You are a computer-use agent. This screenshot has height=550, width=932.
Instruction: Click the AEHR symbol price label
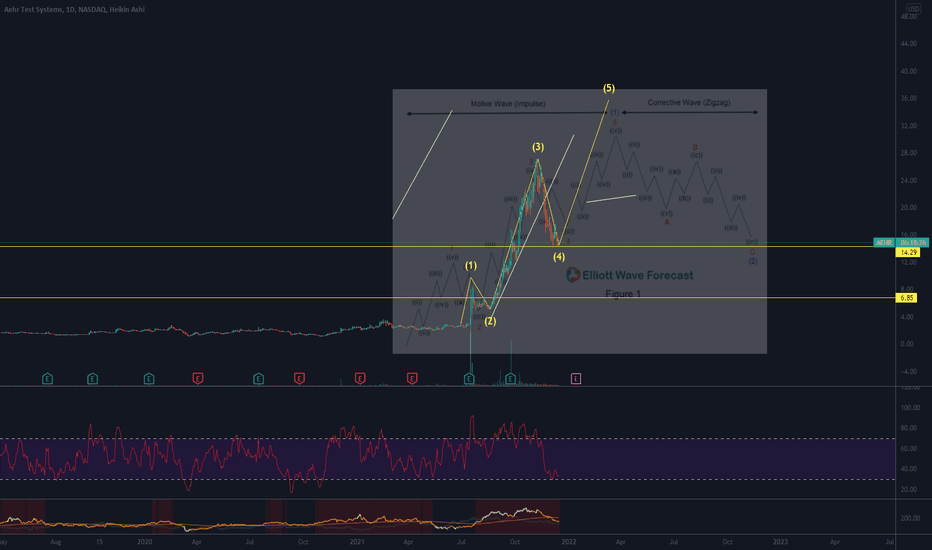click(x=884, y=243)
